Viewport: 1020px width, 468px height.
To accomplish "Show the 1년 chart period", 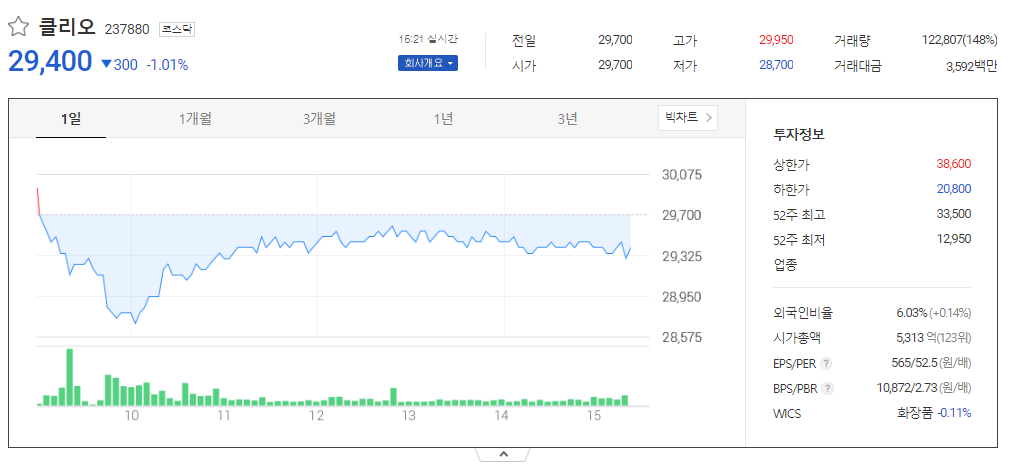I will 444,119.
